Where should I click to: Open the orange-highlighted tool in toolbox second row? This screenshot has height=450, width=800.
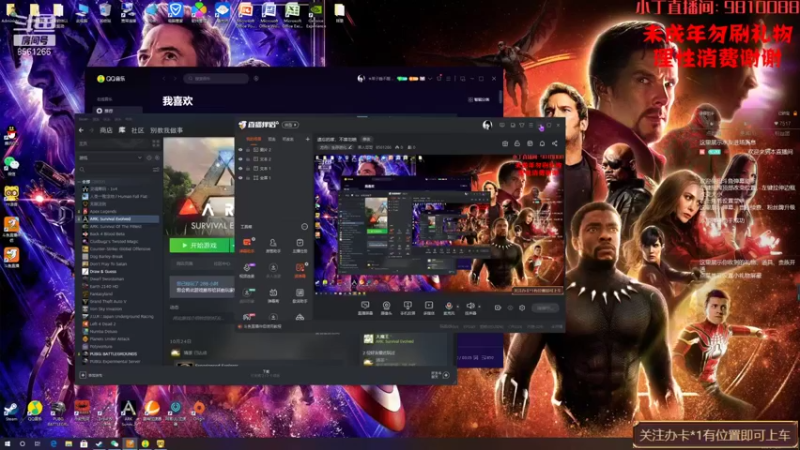[x=300, y=269]
